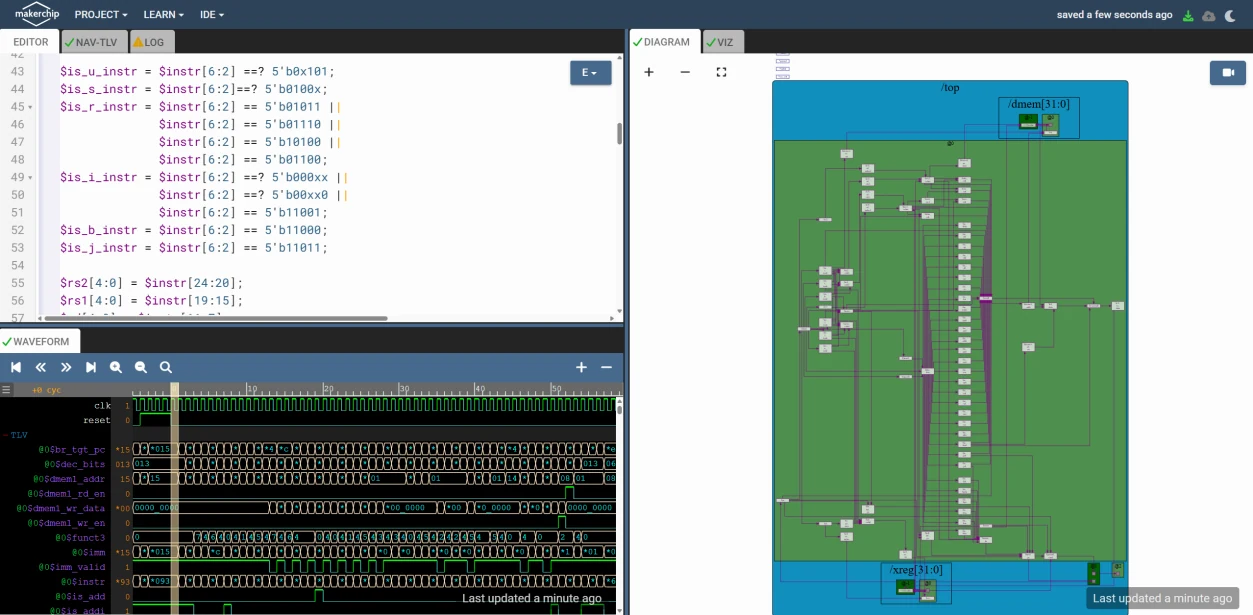This screenshot has width=1253, height=615.
Task: Select the @0$imm_valid signal
Action: [x=73, y=567]
